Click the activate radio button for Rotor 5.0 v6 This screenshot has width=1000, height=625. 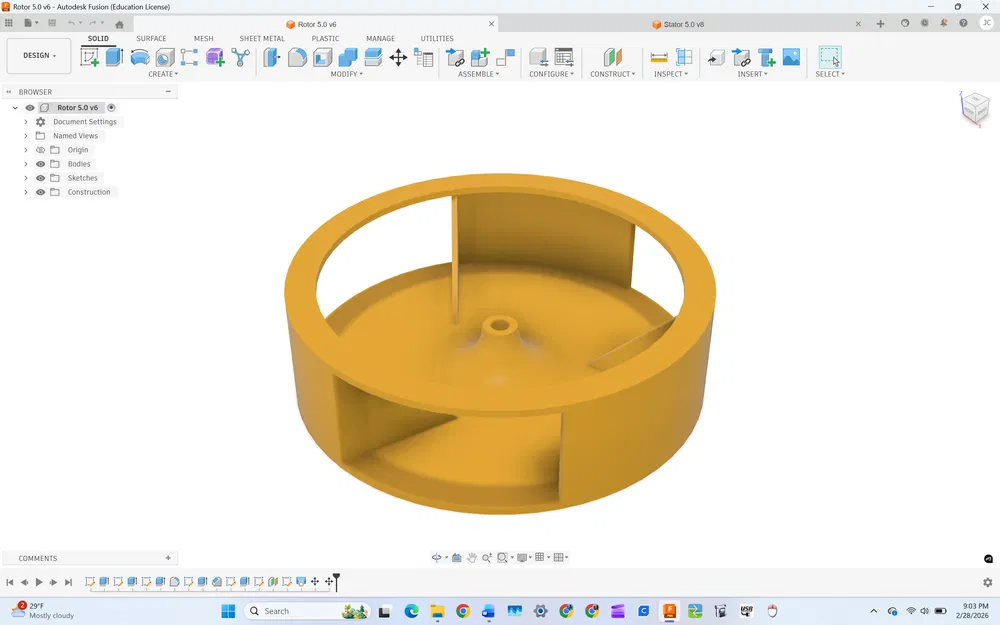[x=111, y=108]
